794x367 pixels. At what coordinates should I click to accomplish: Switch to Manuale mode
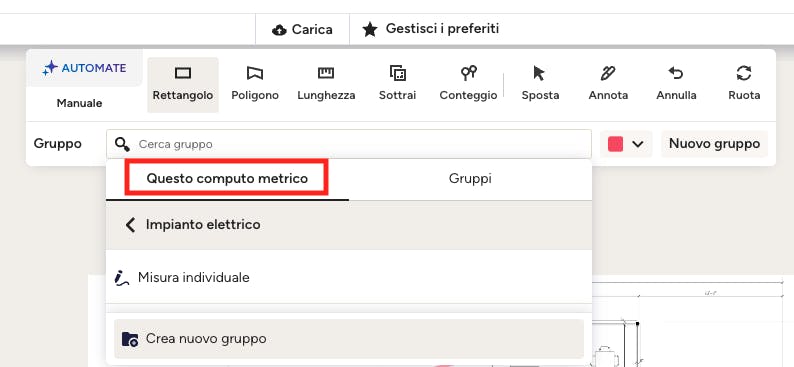pyautogui.click(x=80, y=103)
